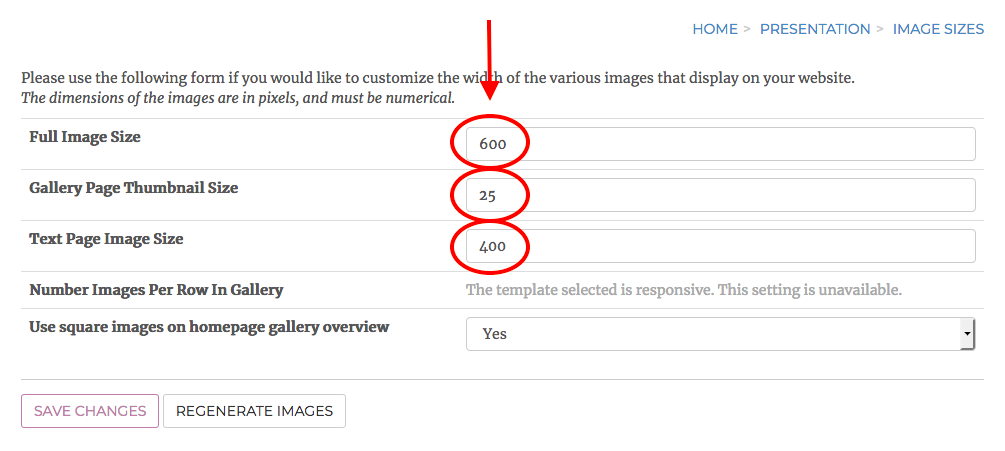The height and width of the screenshot is (451, 1005).
Task: Click the separator before IMAGE SIZES breadcrumb
Action: (880, 29)
